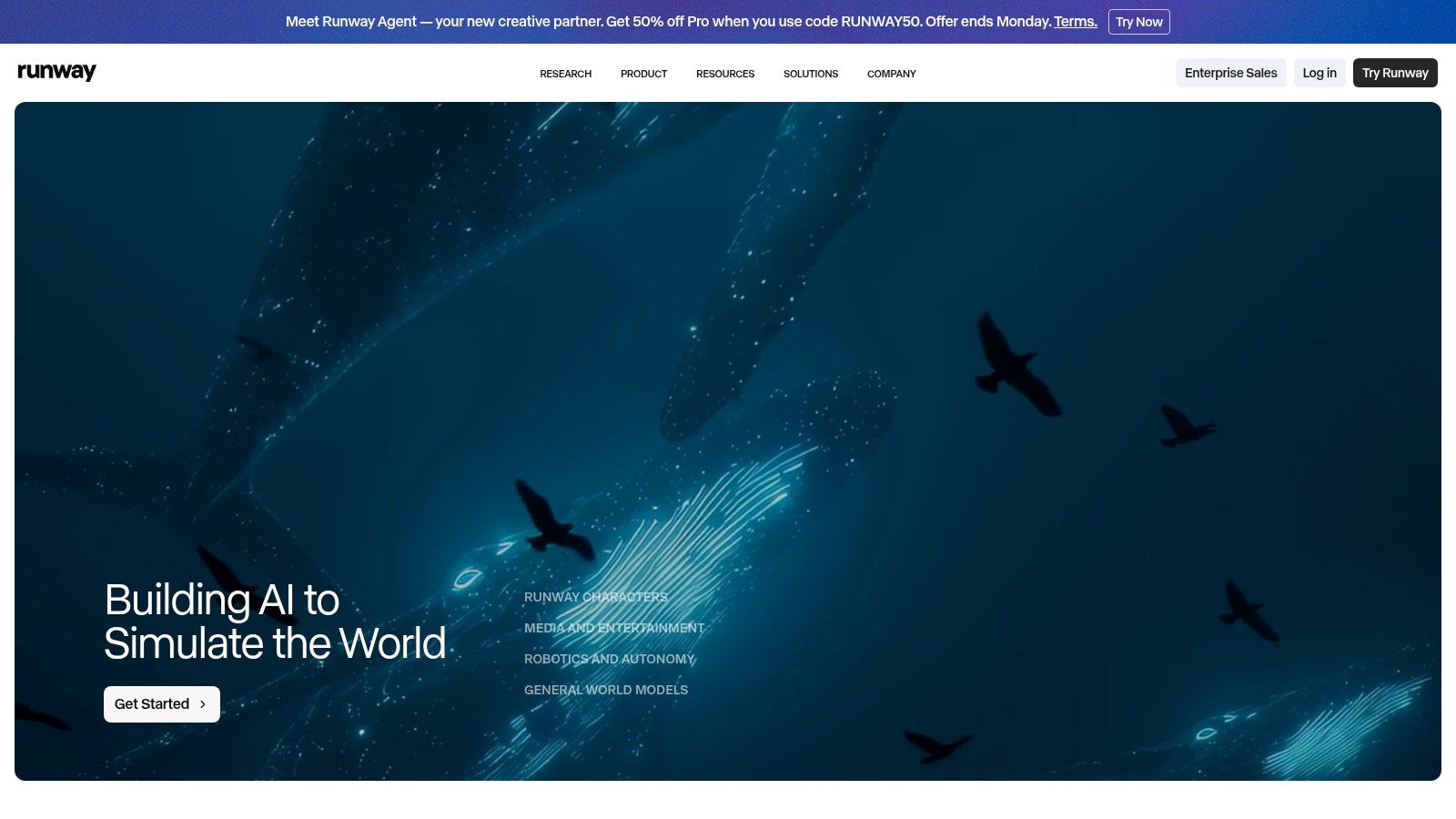
Task: Click the 'Building AI to Simulate the World' headline
Action: [x=275, y=622]
